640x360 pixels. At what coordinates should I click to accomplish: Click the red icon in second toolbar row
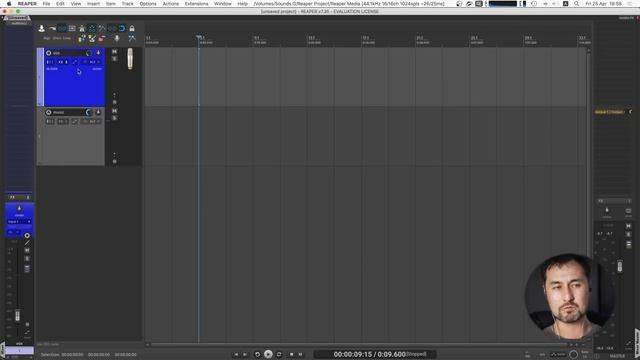coord(102,38)
